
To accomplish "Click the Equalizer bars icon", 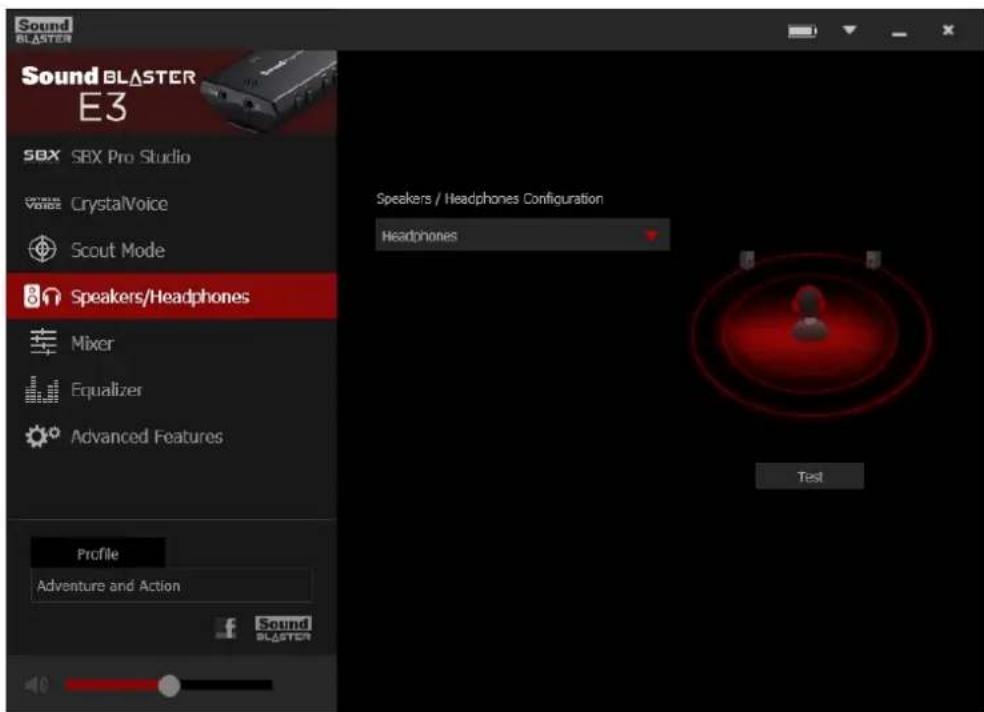I will [41, 389].
